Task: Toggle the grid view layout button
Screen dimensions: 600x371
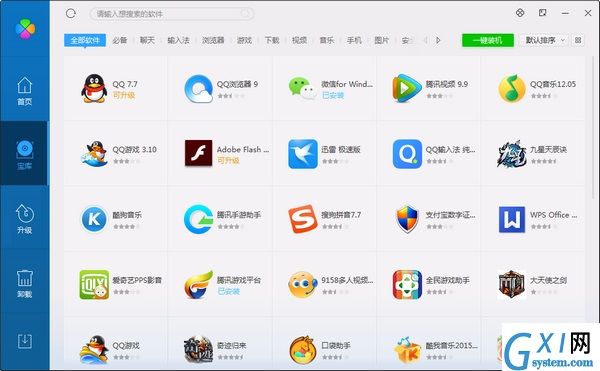Action: 578,40
